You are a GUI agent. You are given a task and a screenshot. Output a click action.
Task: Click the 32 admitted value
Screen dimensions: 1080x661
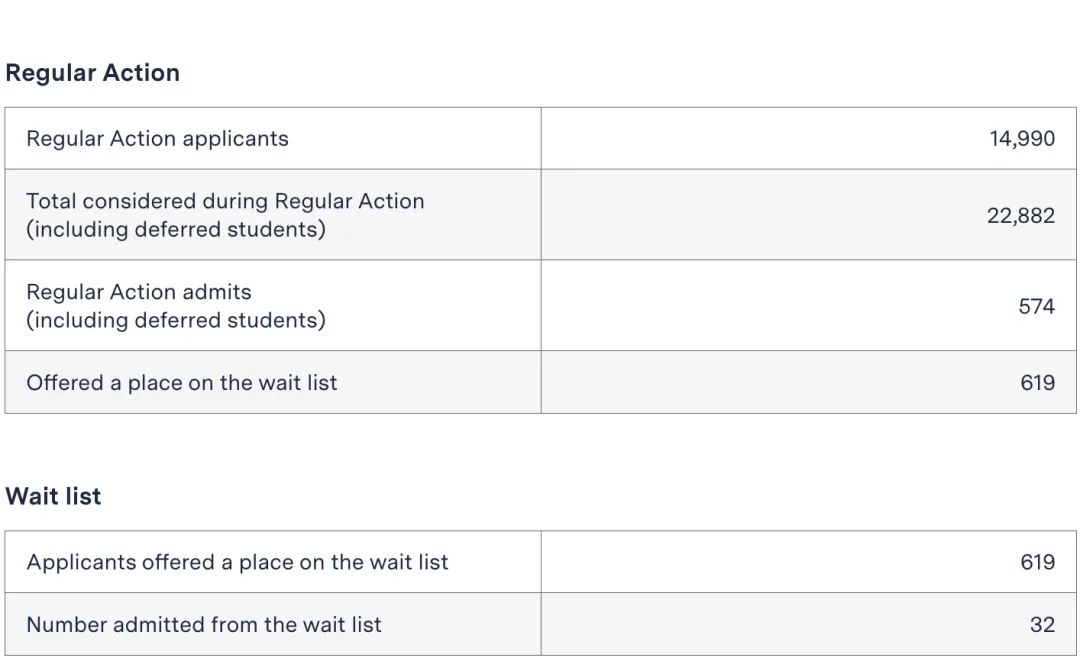click(x=1042, y=625)
